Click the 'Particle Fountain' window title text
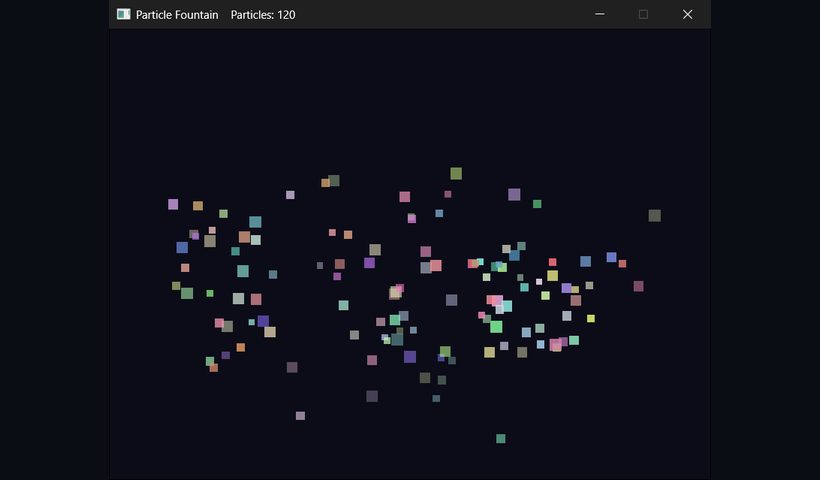Viewport: 820px width, 480px height. point(177,15)
